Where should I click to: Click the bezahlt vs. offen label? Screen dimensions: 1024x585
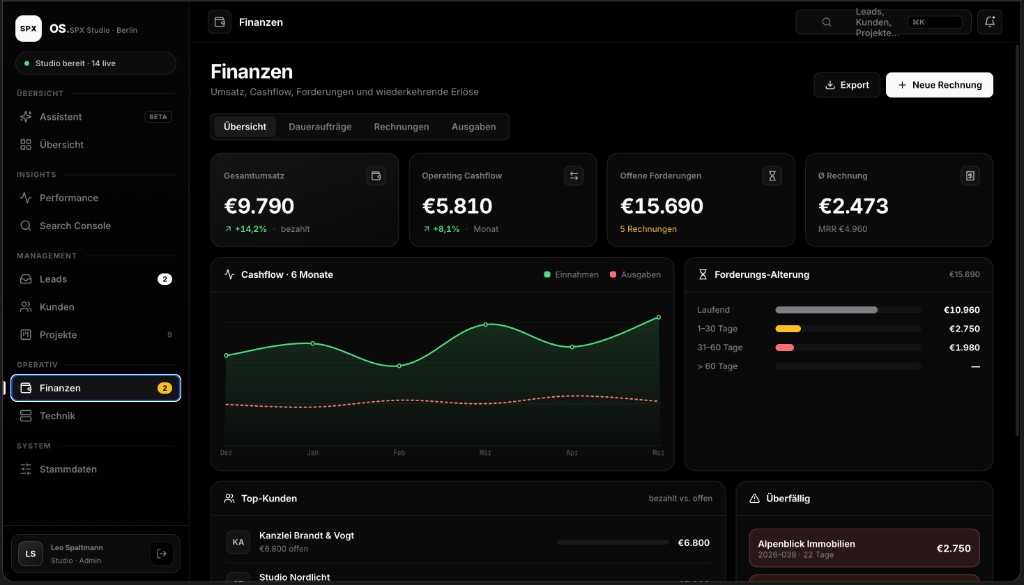pos(680,498)
